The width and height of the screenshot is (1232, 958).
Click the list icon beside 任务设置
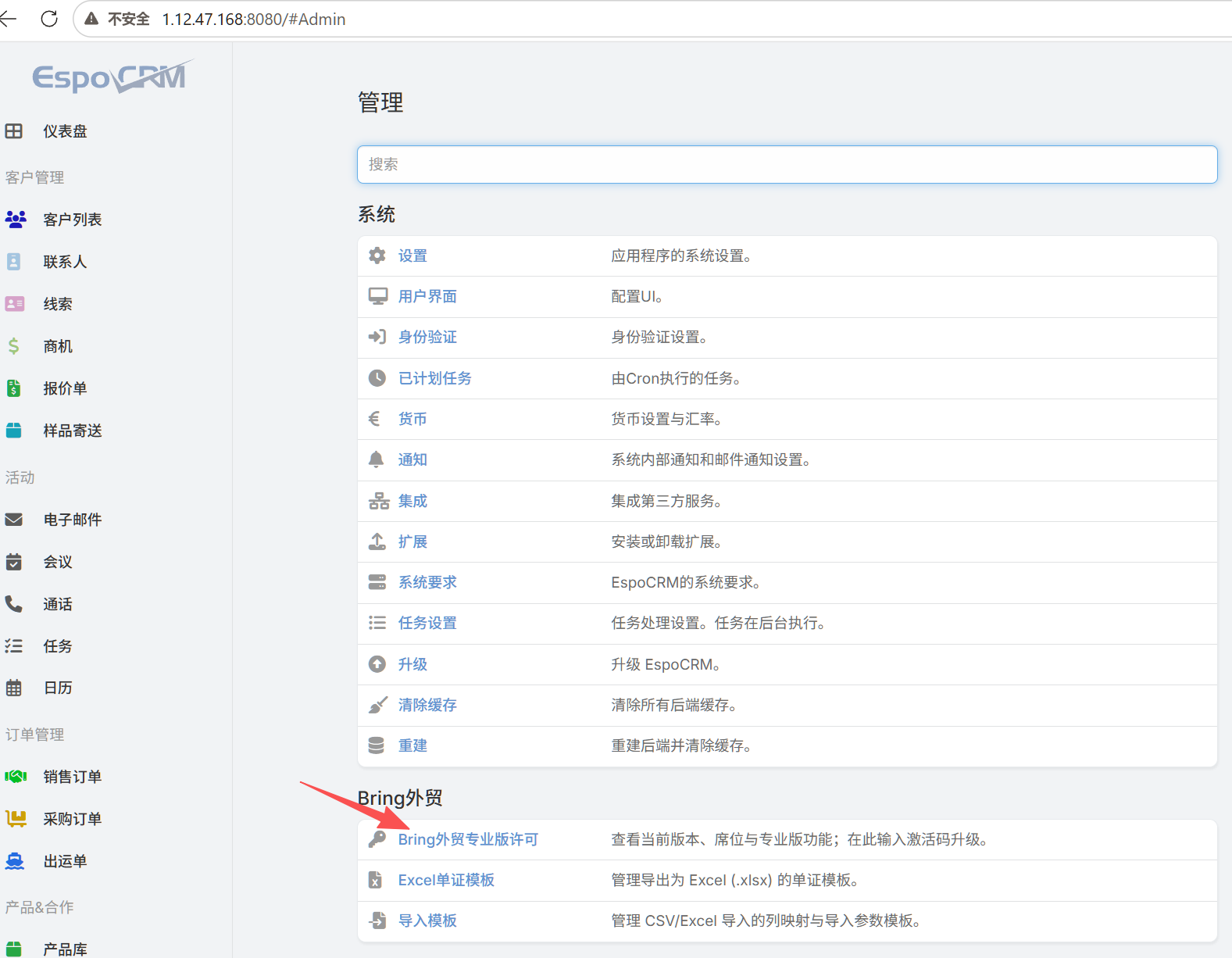[377, 623]
